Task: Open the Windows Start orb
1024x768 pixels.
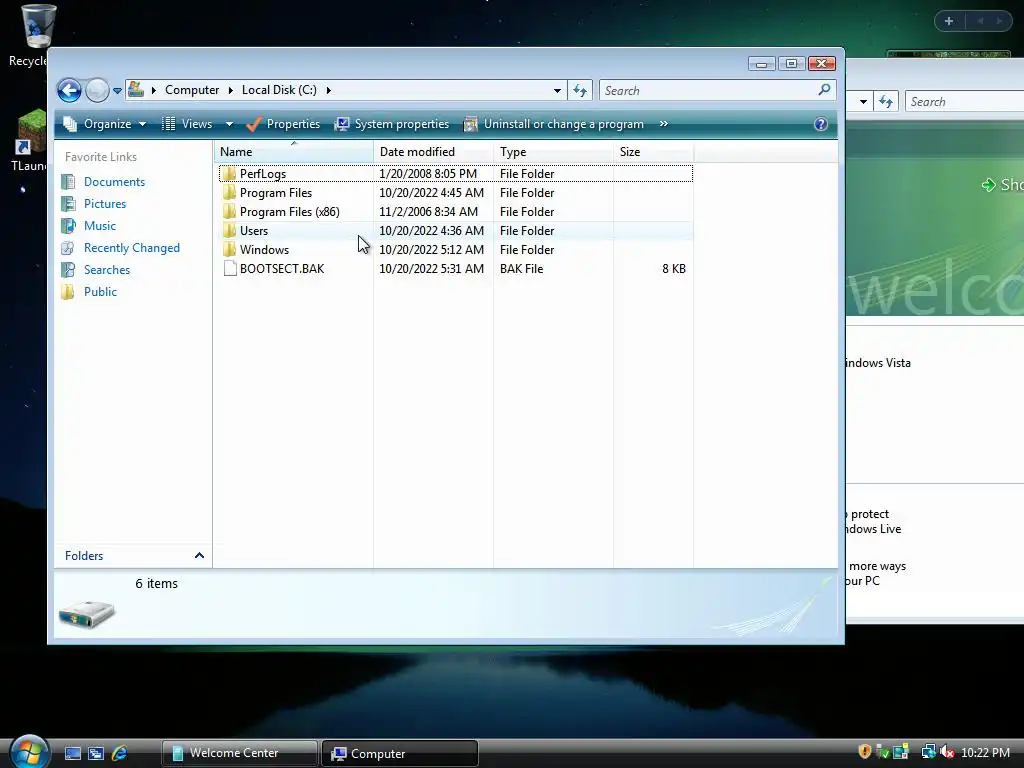Action: click(29, 752)
